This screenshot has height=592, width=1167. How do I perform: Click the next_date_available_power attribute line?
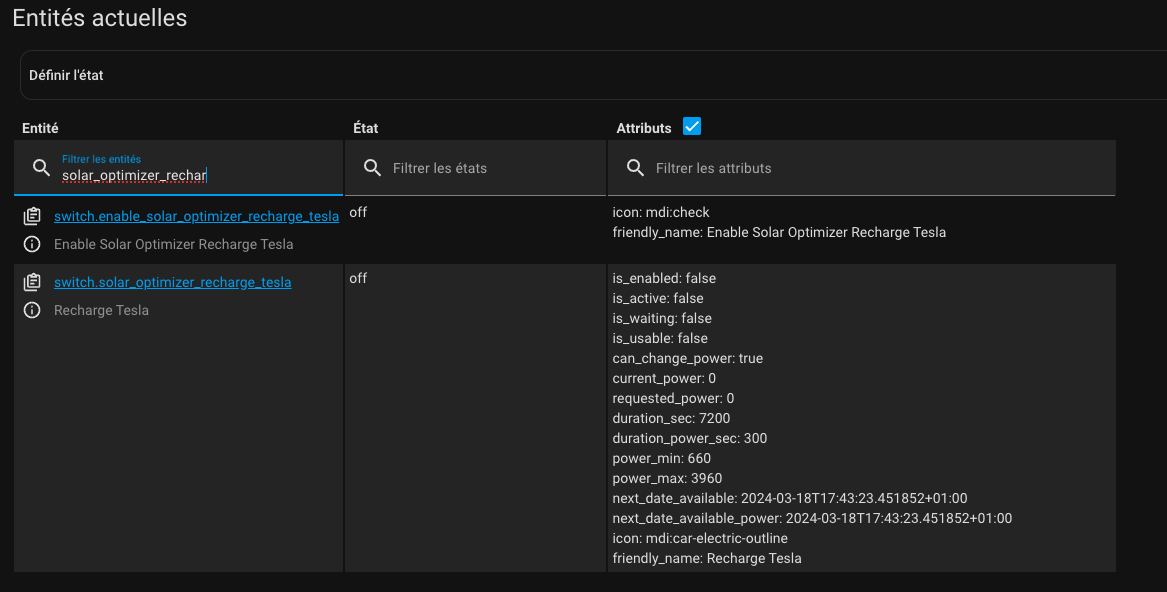[812, 518]
